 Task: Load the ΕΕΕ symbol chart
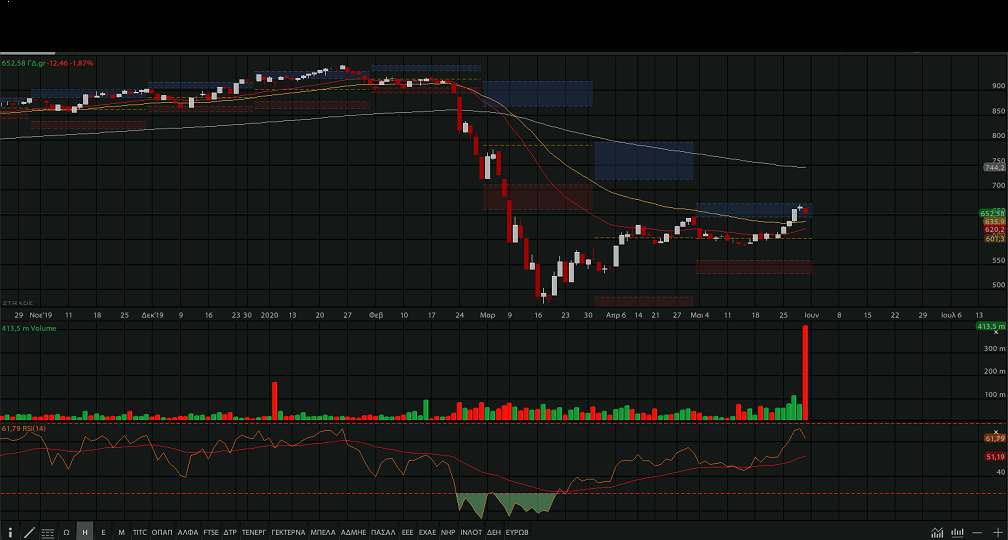pyautogui.click(x=408, y=532)
